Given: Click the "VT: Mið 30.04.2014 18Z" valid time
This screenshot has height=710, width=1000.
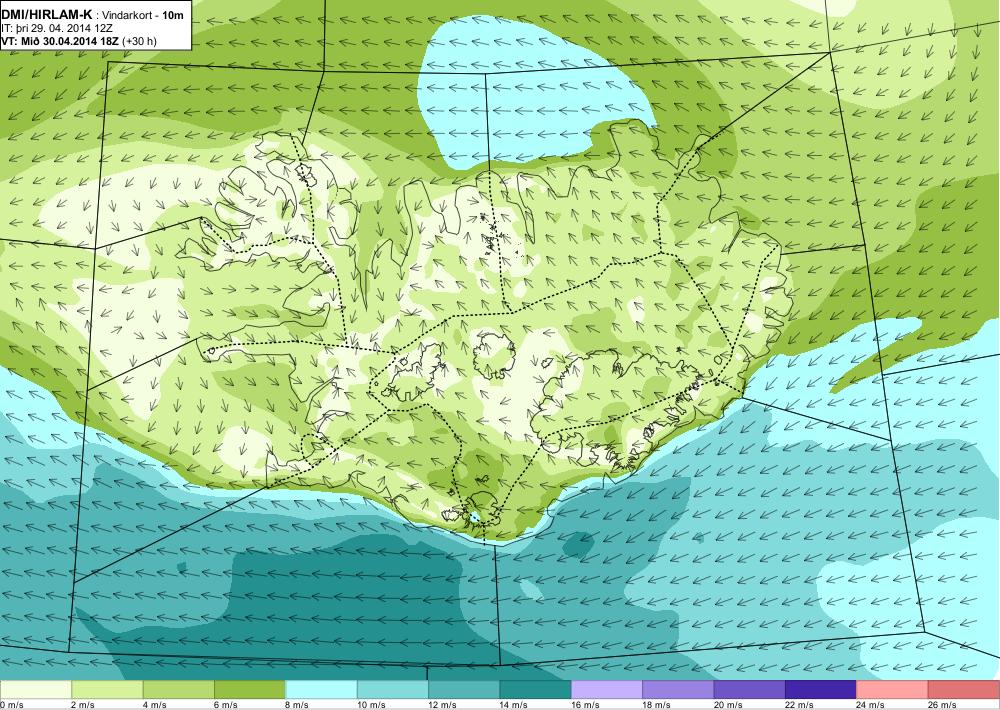Looking at the screenshot, I should coord(59,41).
